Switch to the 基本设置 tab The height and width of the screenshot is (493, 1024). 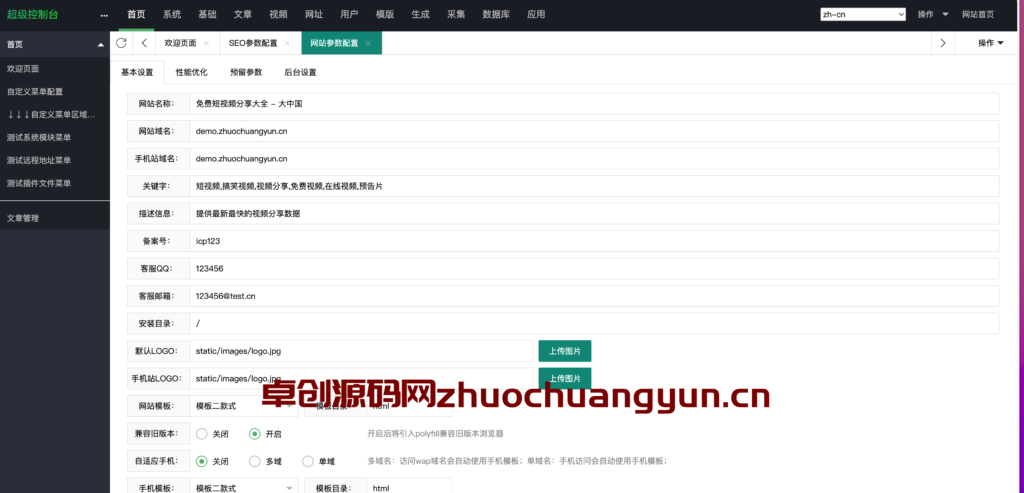click(137, 72)
